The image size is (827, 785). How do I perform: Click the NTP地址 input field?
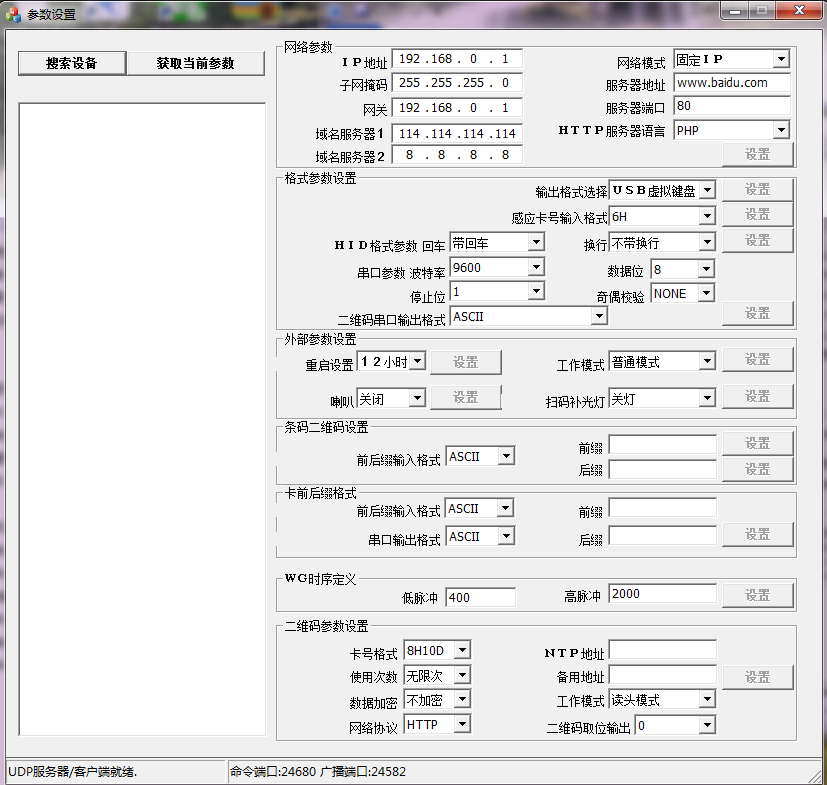(x=662, y=651)
